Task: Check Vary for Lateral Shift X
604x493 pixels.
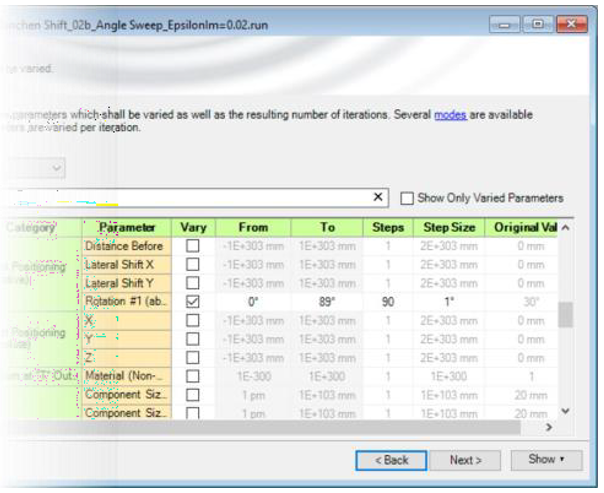Action: point(193,264)
